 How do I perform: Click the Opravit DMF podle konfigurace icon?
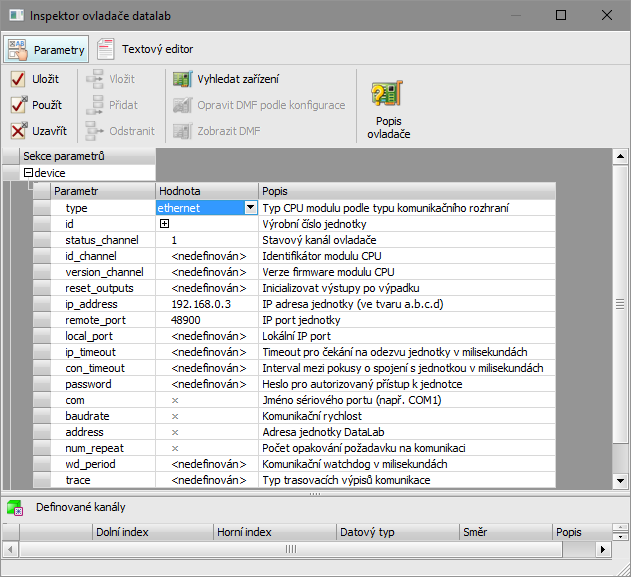tap(183, 105)
